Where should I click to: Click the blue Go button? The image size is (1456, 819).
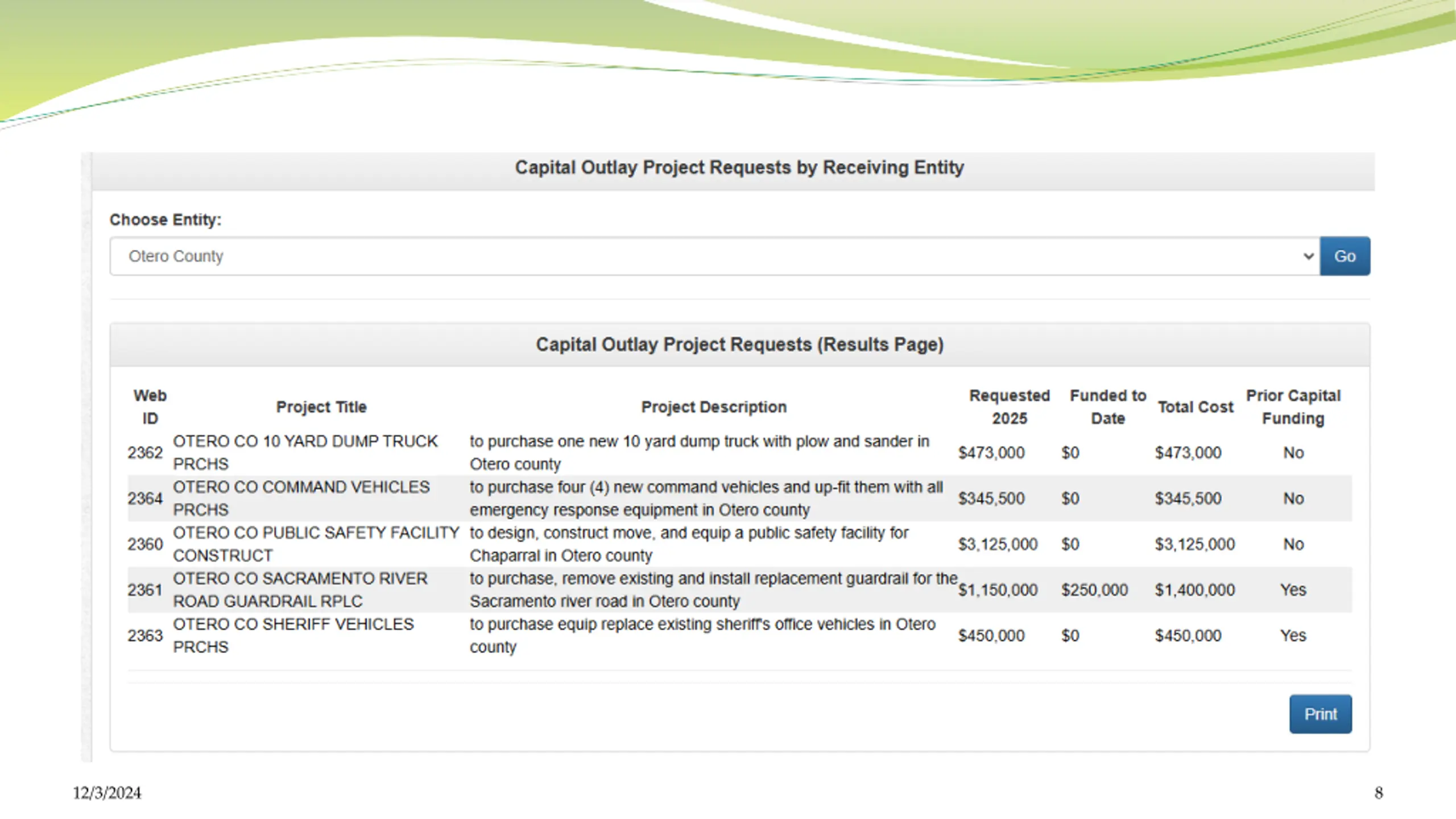pyautogui.click(x=1345, y=256)
